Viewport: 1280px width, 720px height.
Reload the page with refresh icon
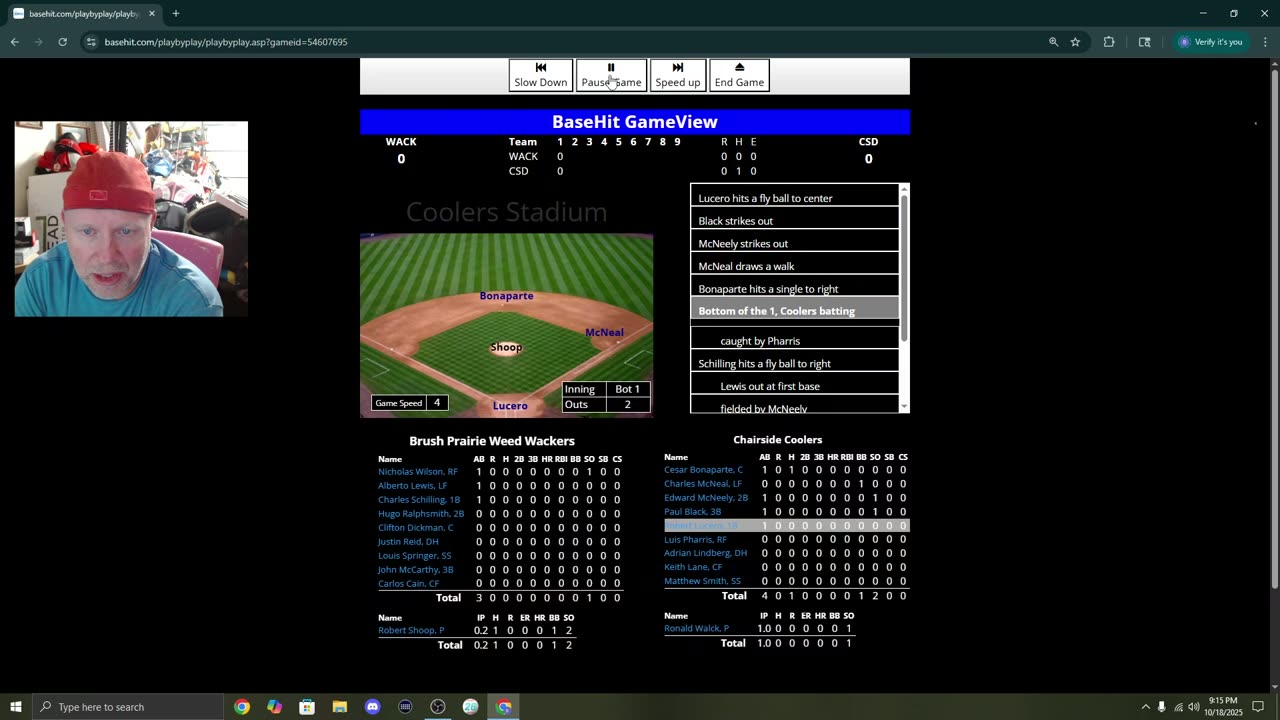62,42
